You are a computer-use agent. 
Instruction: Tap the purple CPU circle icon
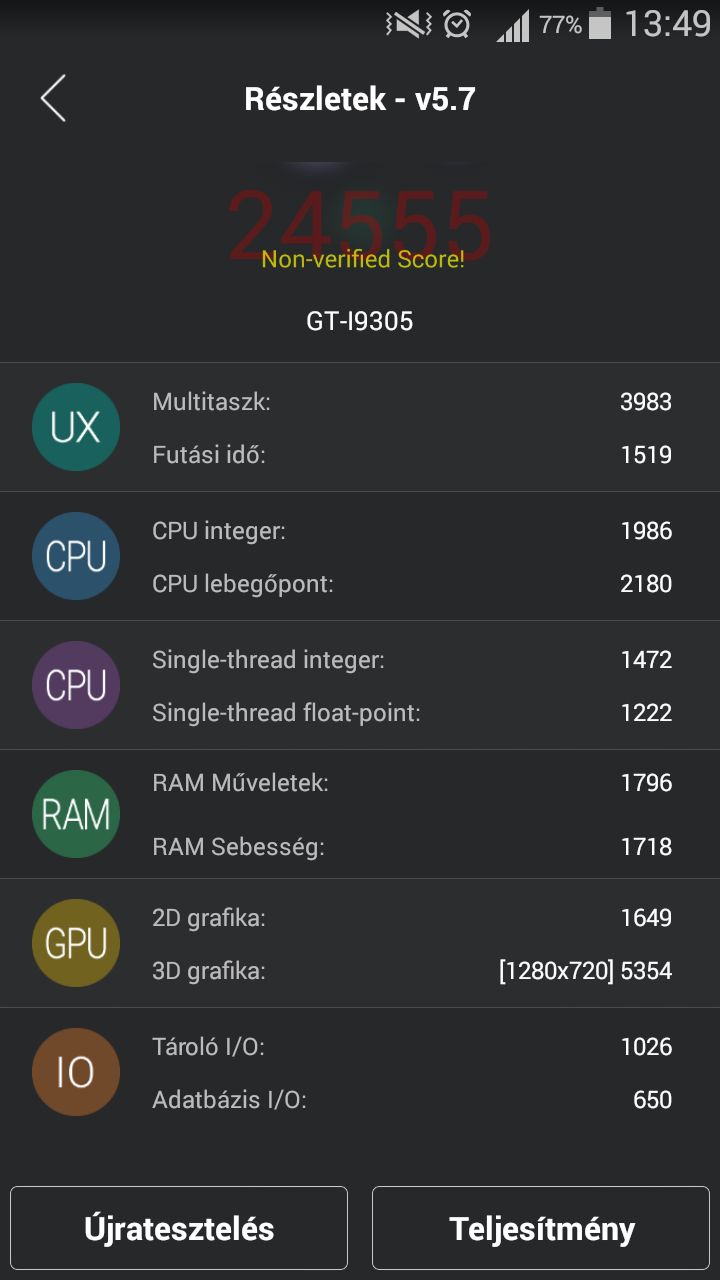(76, 685)
